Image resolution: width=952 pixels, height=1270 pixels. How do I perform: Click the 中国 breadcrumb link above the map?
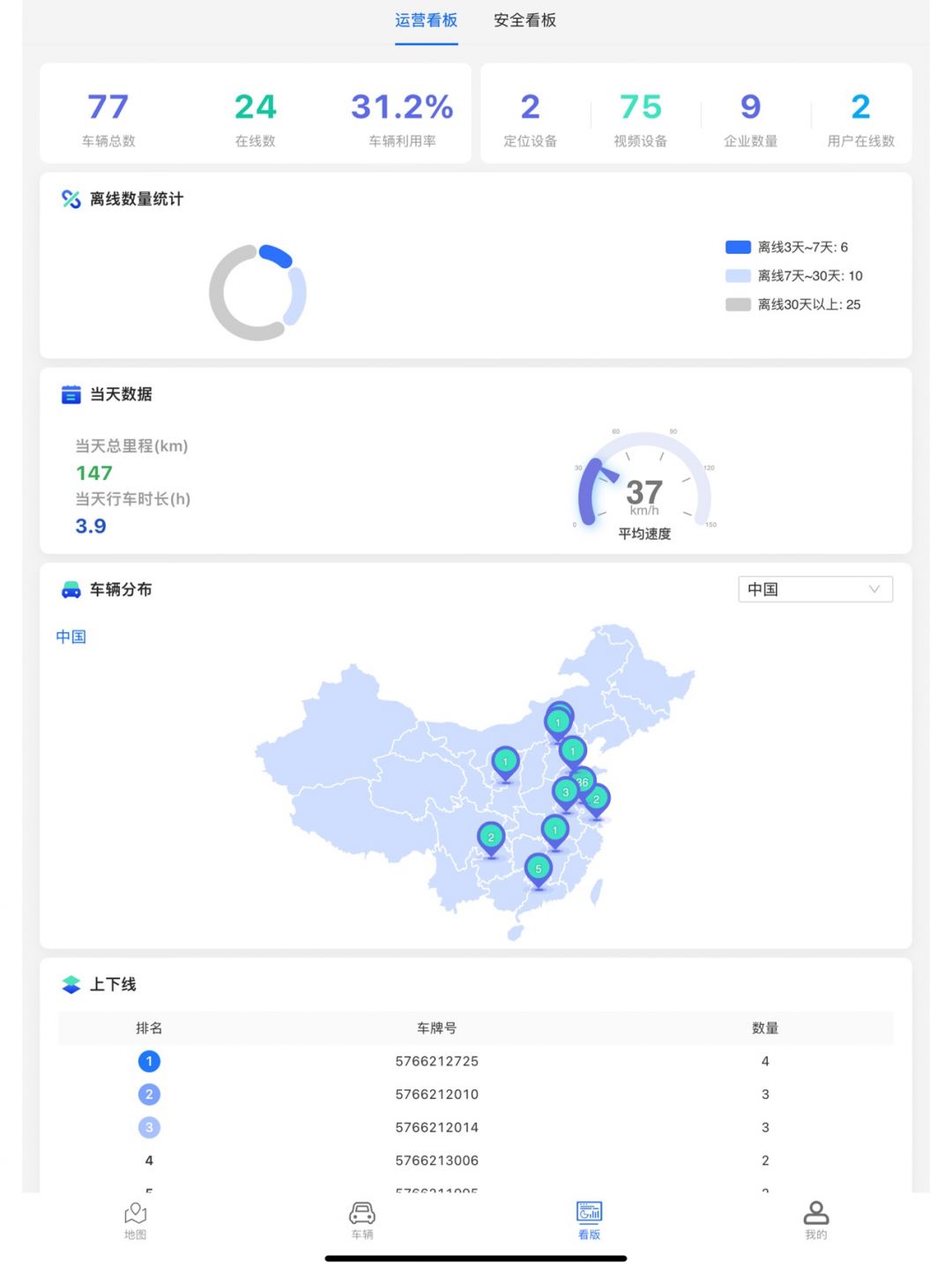pyautogui.click(x=71, y=637)
